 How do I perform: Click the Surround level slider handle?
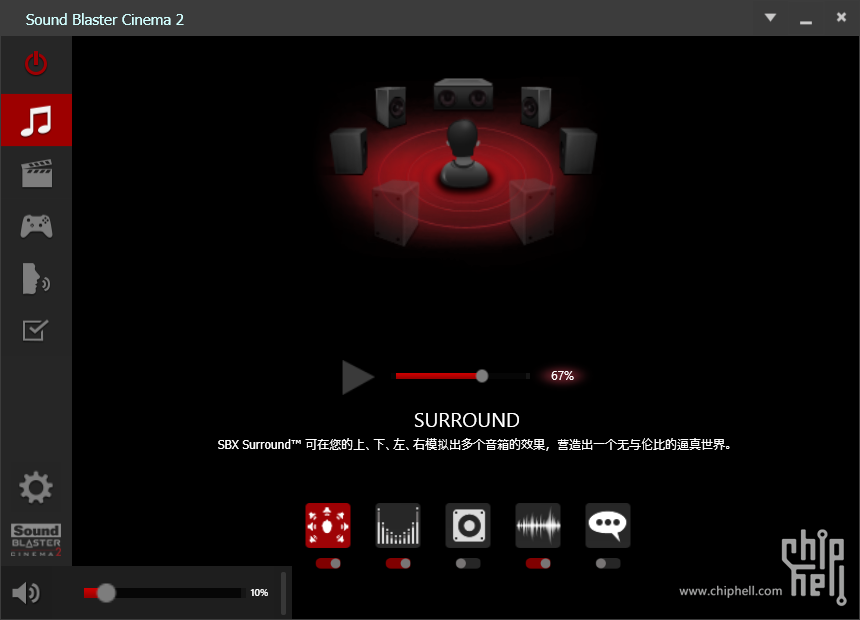(482, 376)
